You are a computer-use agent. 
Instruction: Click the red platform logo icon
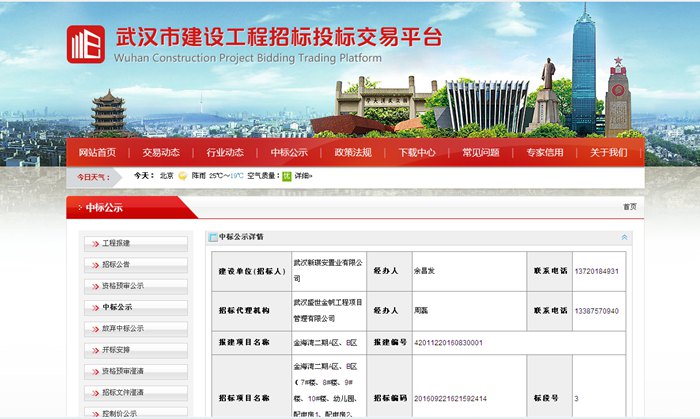[85, 44]
